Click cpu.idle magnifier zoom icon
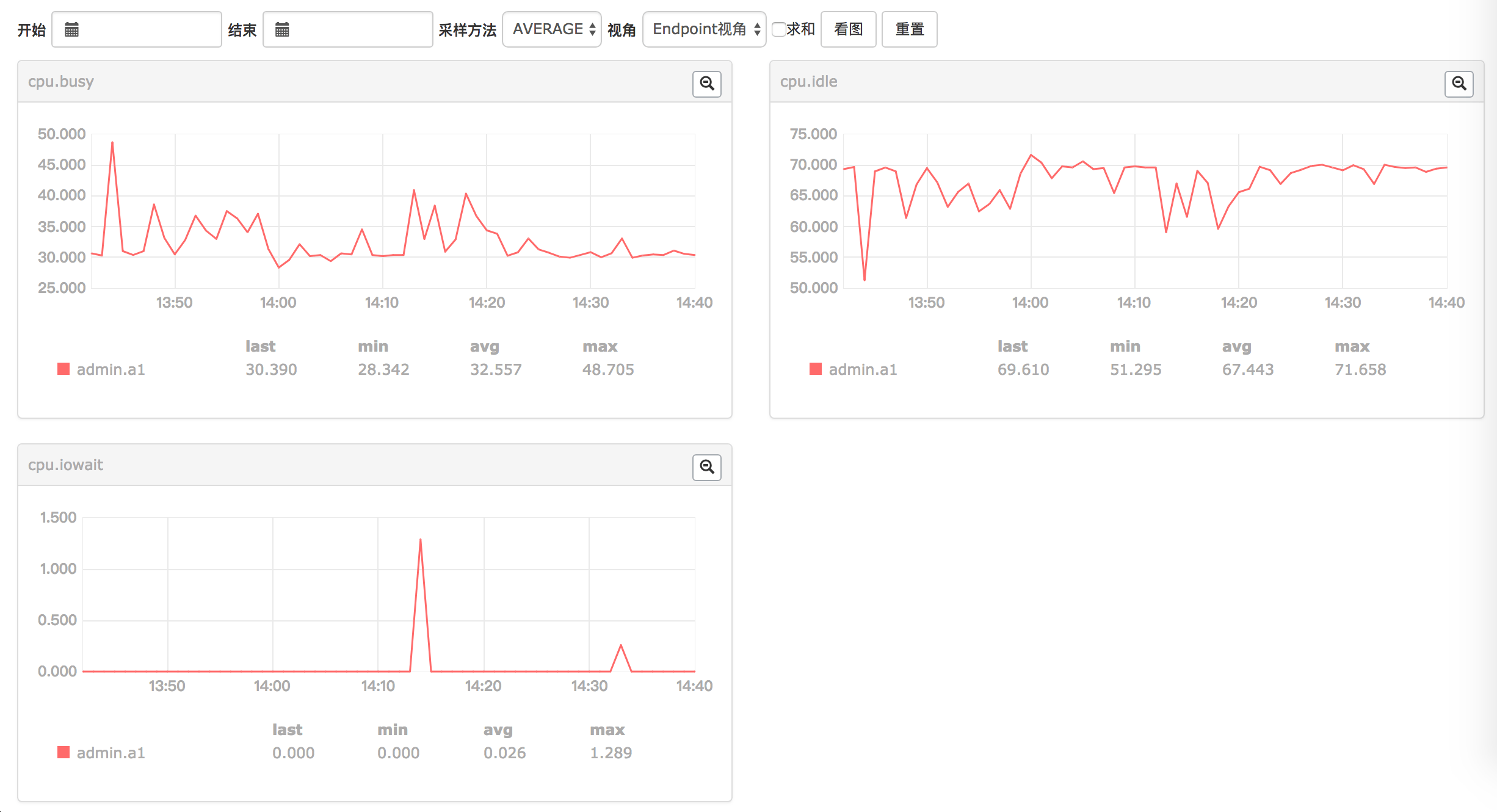 pyautogui.click(x=1459, y=84)
